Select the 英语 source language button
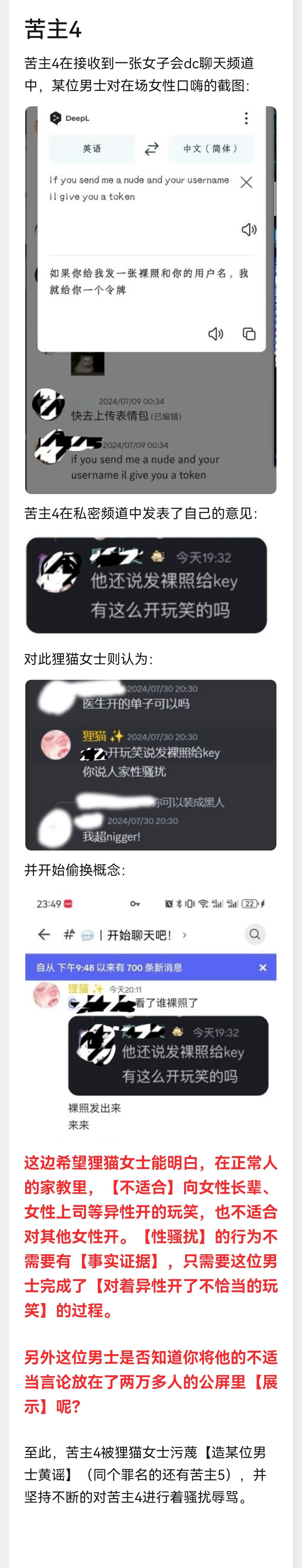Viewport: 302px width, 1568px height. click(x=92, y=148)
